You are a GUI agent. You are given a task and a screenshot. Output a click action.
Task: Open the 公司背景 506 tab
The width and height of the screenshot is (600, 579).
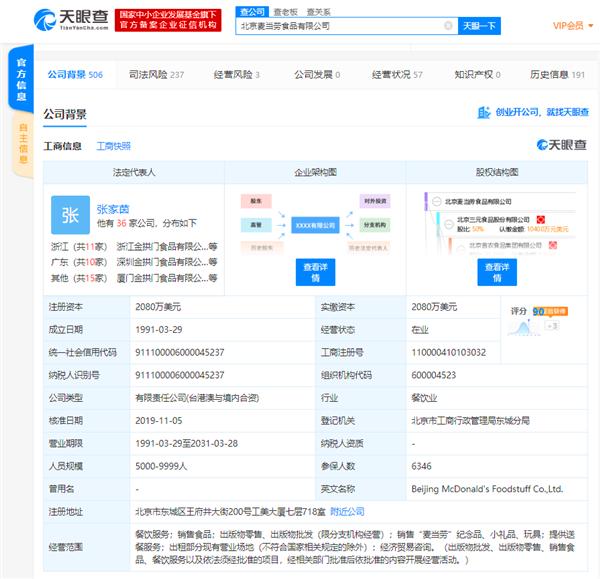[75, 75]
